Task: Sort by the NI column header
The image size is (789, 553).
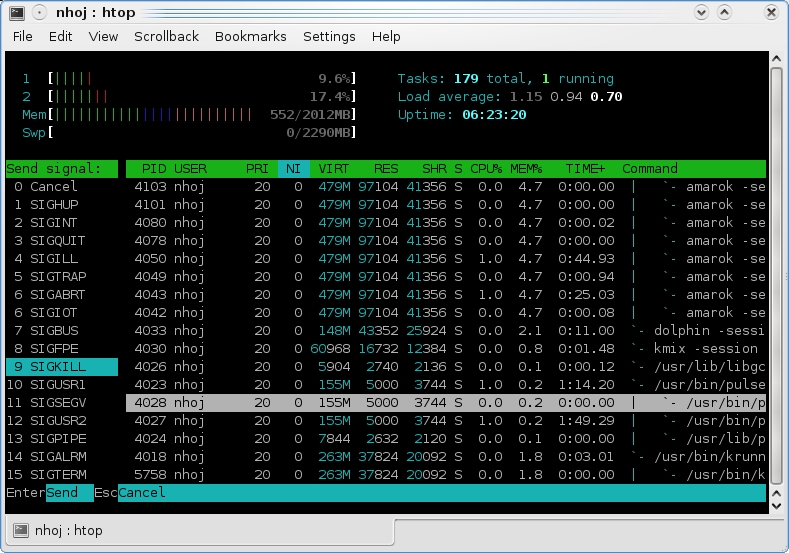Action: coord(293,169)
